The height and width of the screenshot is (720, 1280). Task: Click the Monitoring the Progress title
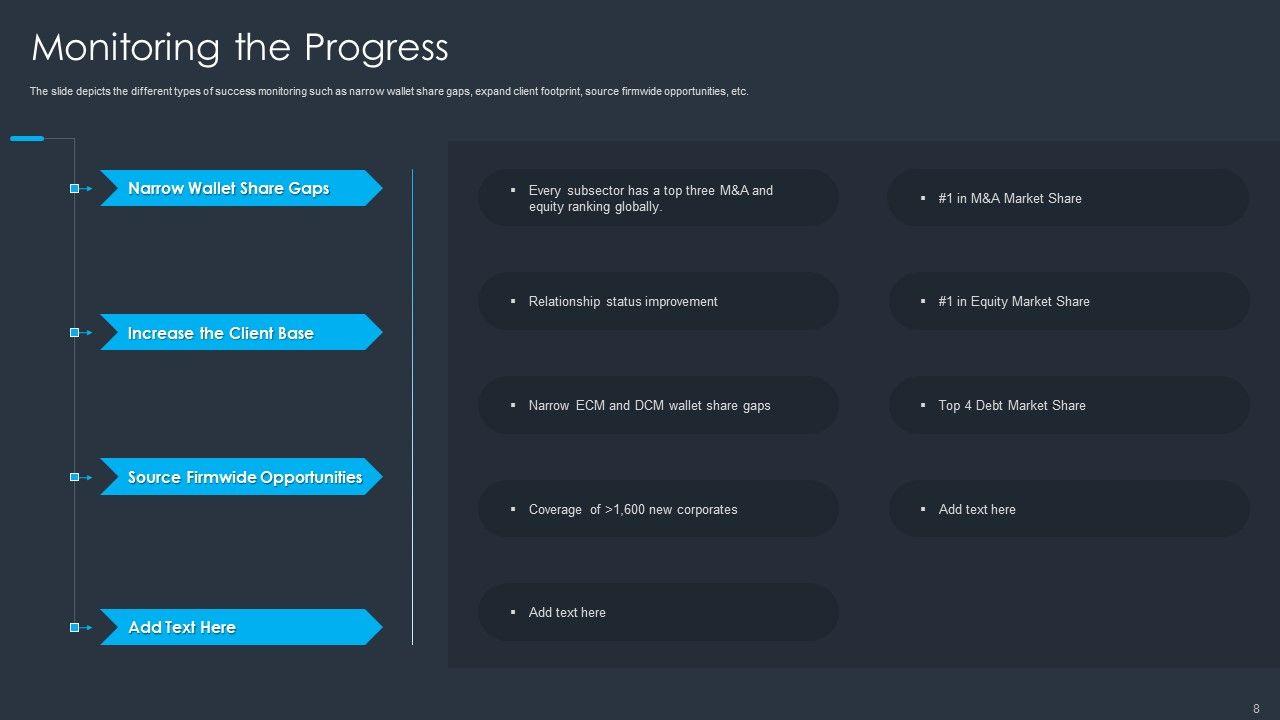click(240, 47)
